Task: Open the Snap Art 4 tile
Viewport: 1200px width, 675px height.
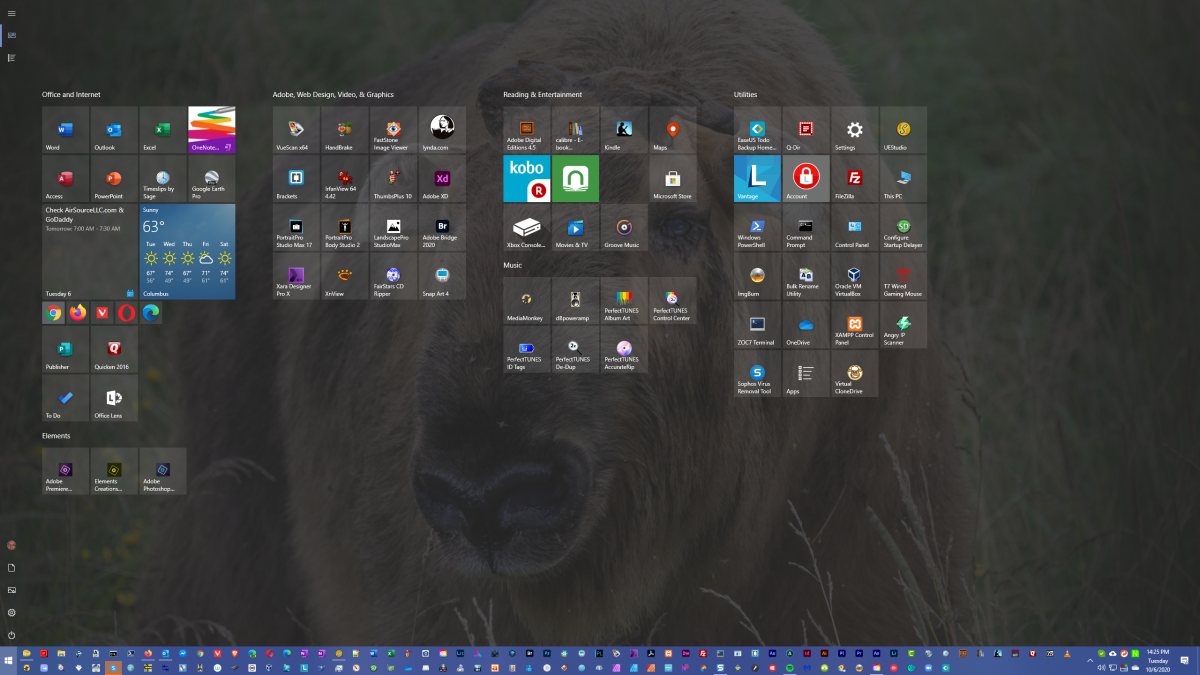Action: point(443,277)
